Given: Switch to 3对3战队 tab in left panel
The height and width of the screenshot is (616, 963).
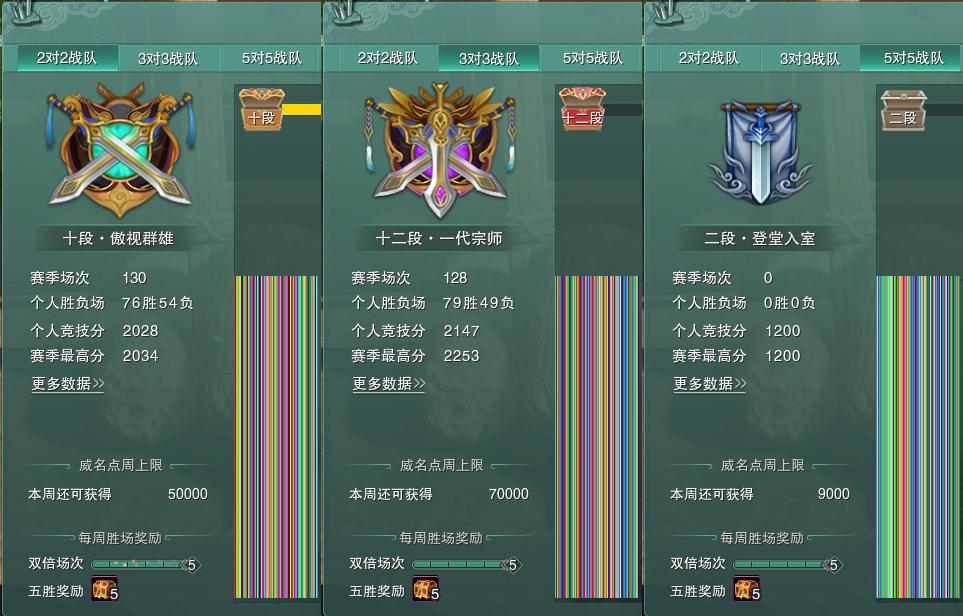Looking at the screenshot, I should coord(168,59).
